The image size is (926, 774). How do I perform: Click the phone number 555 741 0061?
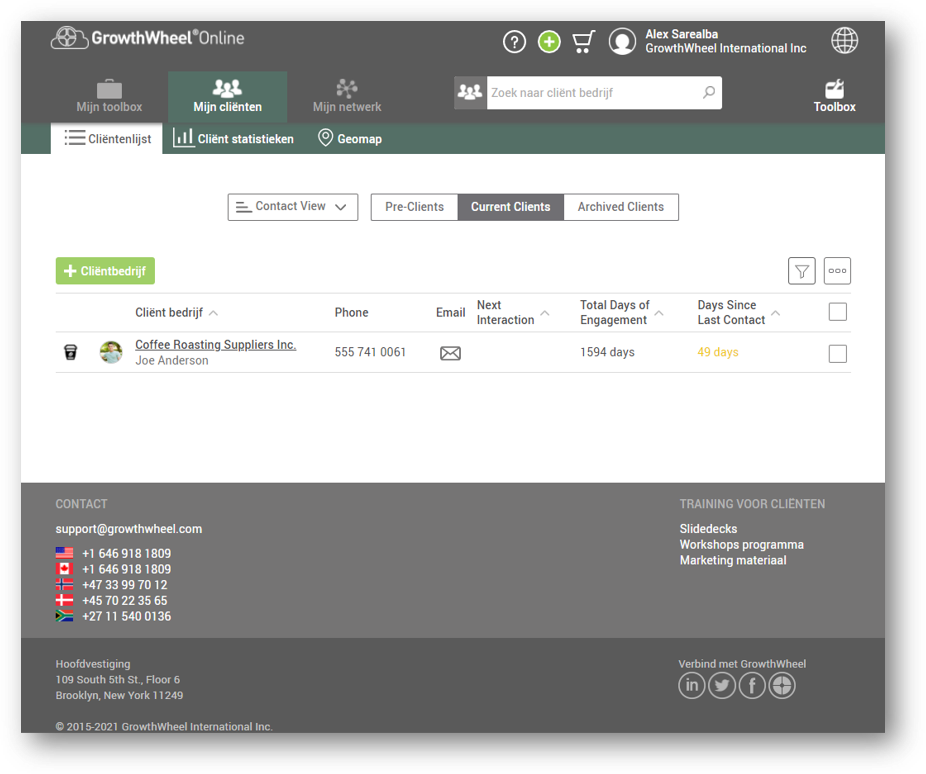pyautogui.click(x=370, y=352)
